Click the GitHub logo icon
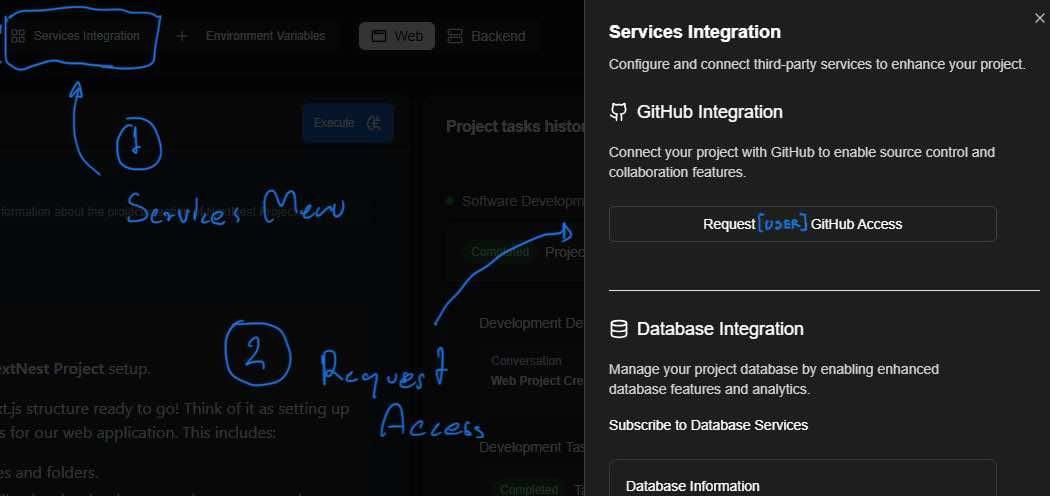 618,112
